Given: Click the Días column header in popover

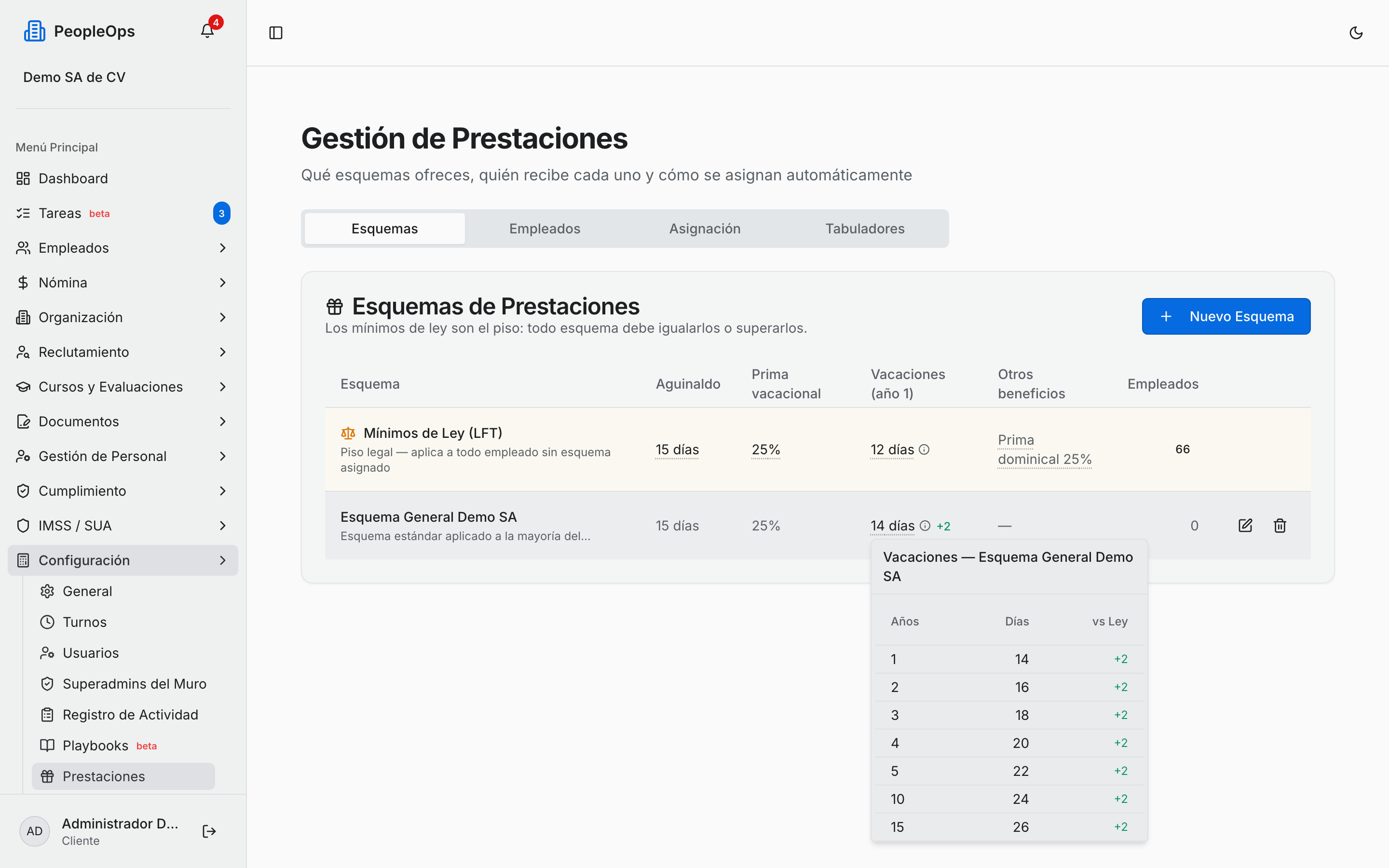Looking at the screenshot, I should 1017,621.
